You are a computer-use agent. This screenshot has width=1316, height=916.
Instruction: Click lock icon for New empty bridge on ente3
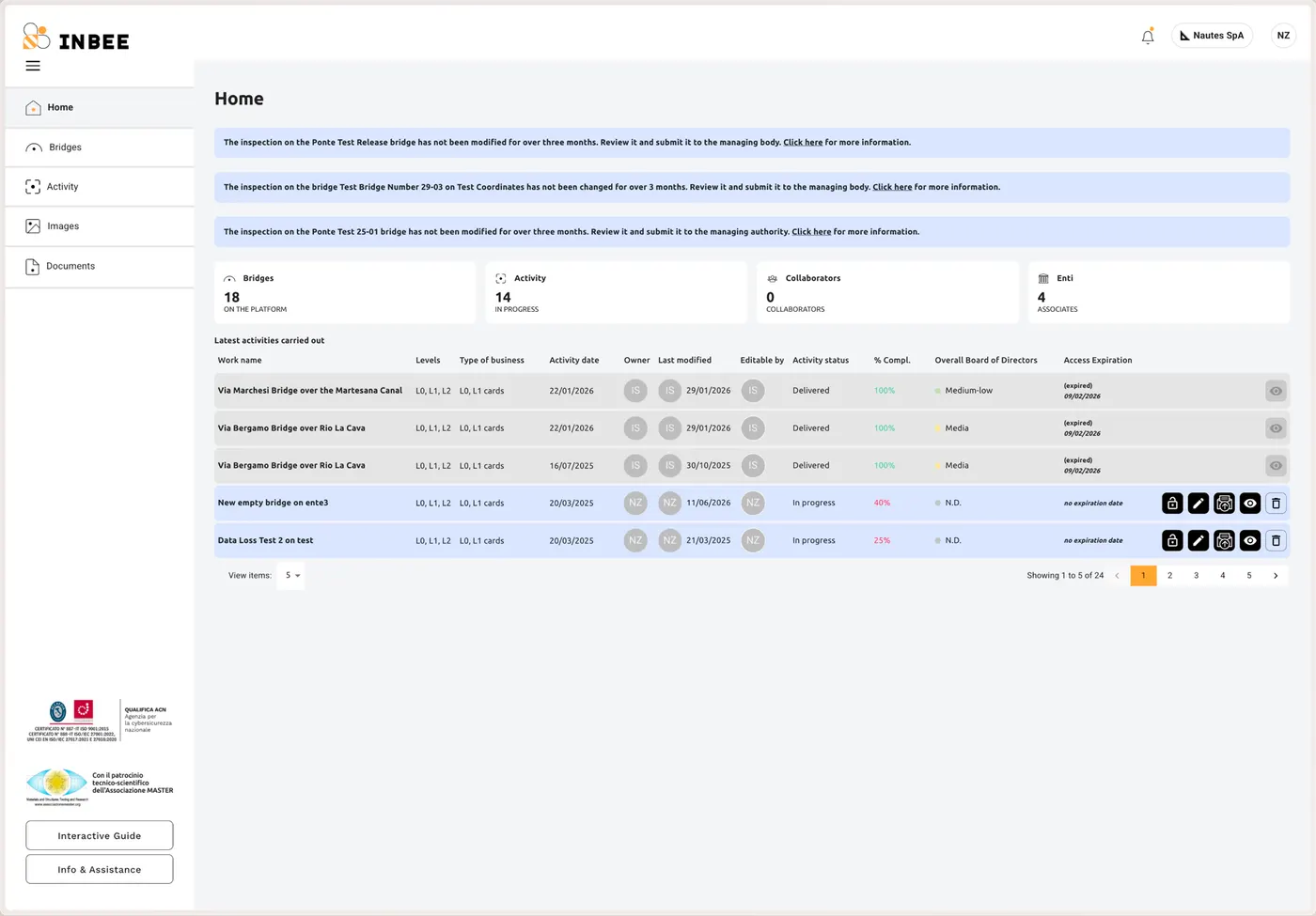1172,504
